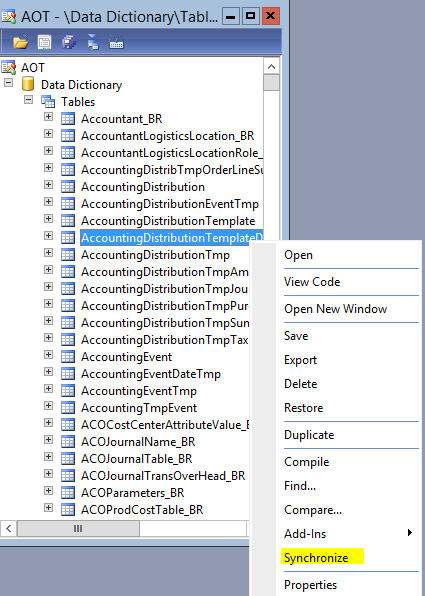
Task: Click the vertical scrollbar thumb
Action: click(271, 82)
